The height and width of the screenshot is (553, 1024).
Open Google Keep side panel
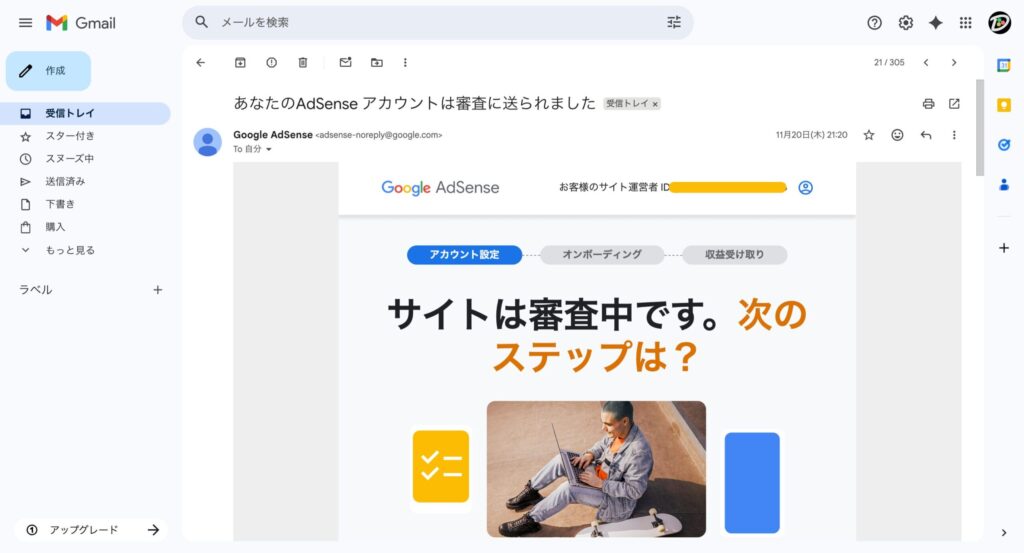(x=1004, y=105)
